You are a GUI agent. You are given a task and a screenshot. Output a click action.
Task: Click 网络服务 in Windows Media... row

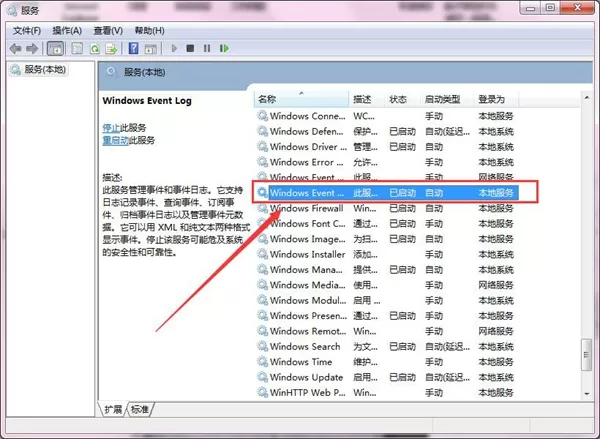pos(496,285)
